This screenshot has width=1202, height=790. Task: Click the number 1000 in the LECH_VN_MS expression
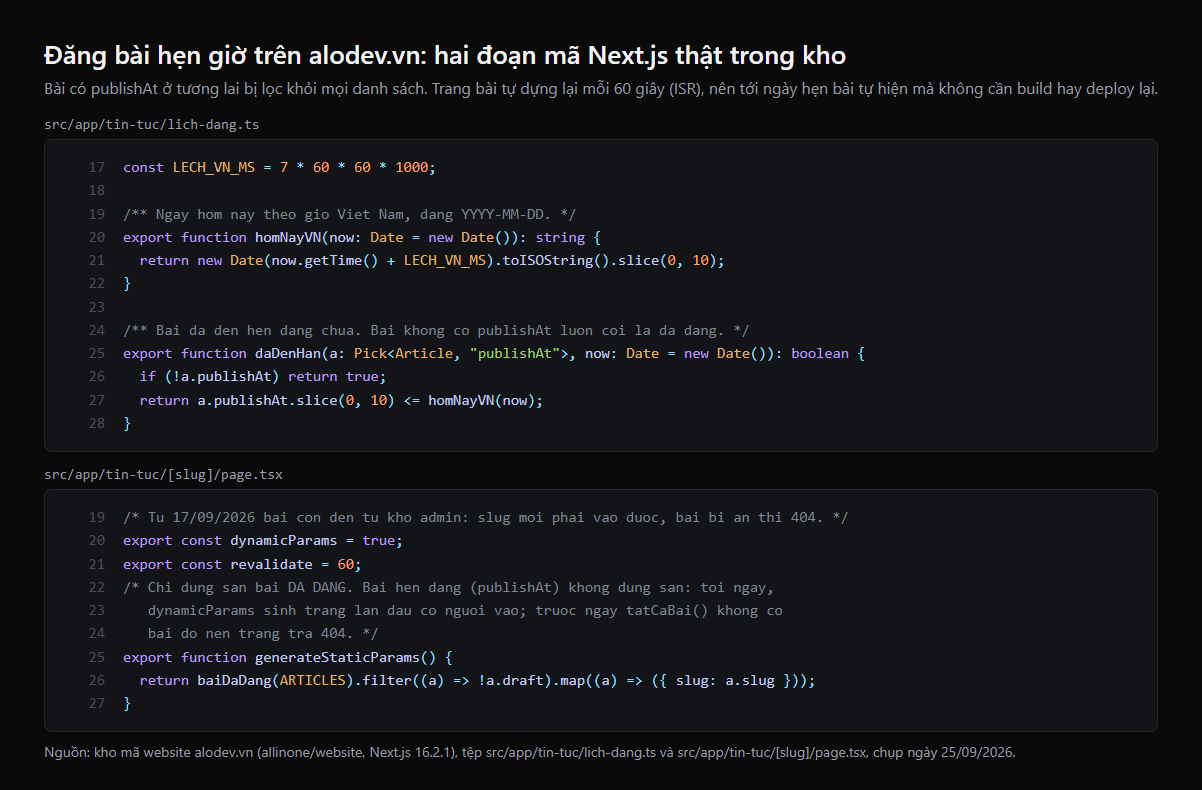[x=412, y=167]
